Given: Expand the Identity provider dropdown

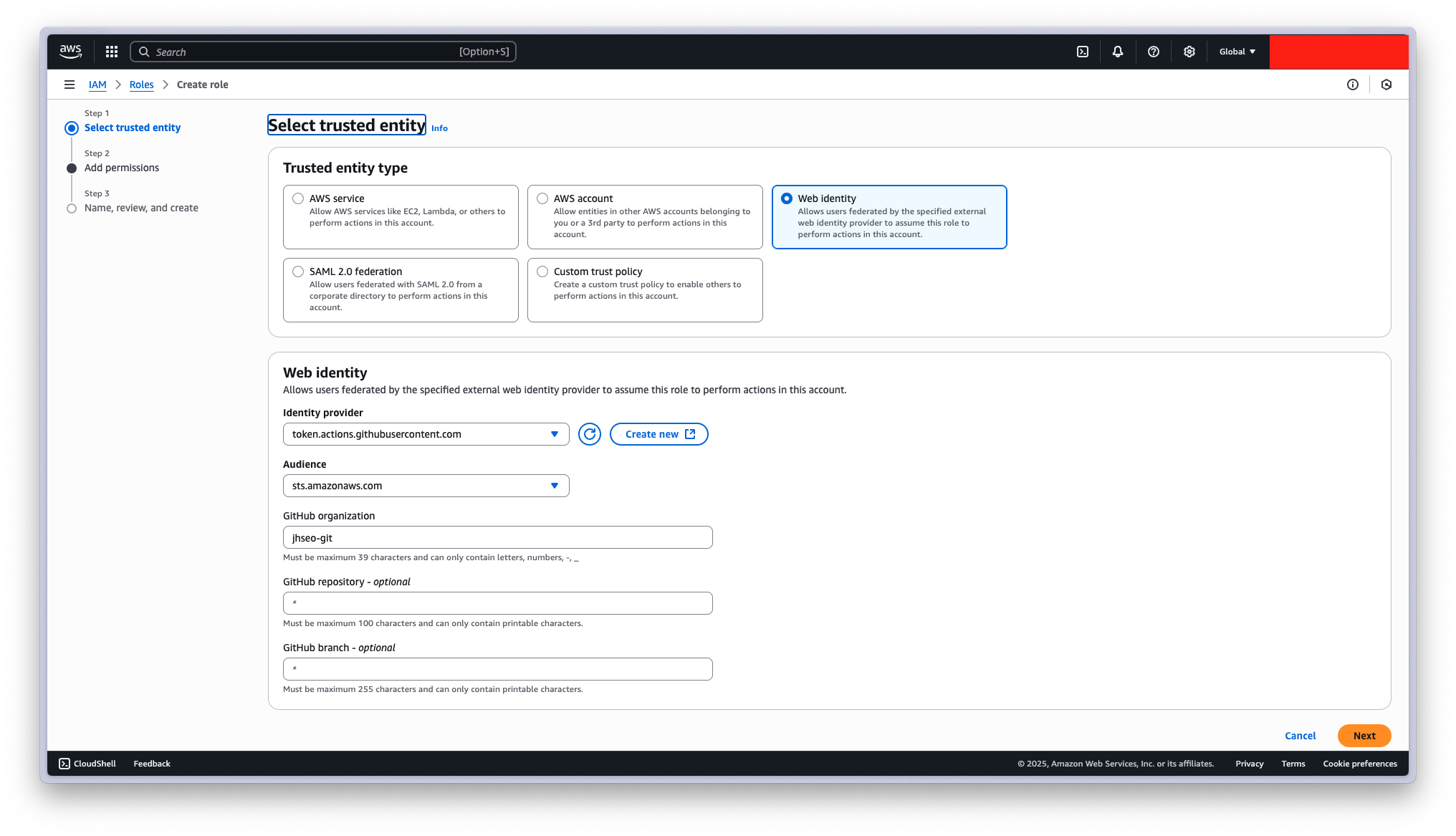Looking at the screenshot, I should click(426, 434).
